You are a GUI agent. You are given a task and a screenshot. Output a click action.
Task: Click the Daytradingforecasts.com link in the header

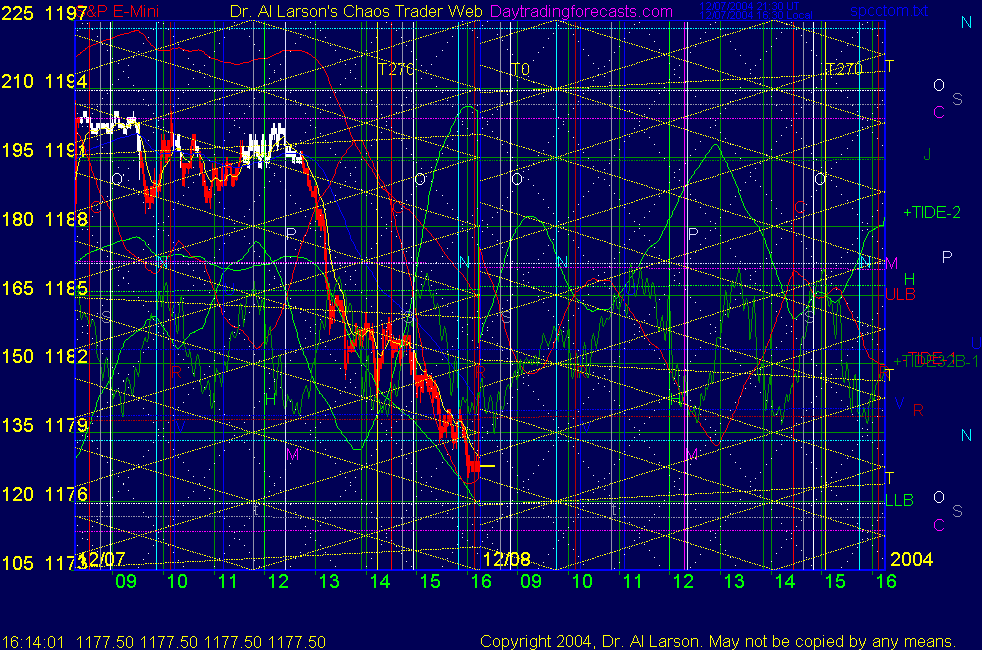[x=581, y=11]
